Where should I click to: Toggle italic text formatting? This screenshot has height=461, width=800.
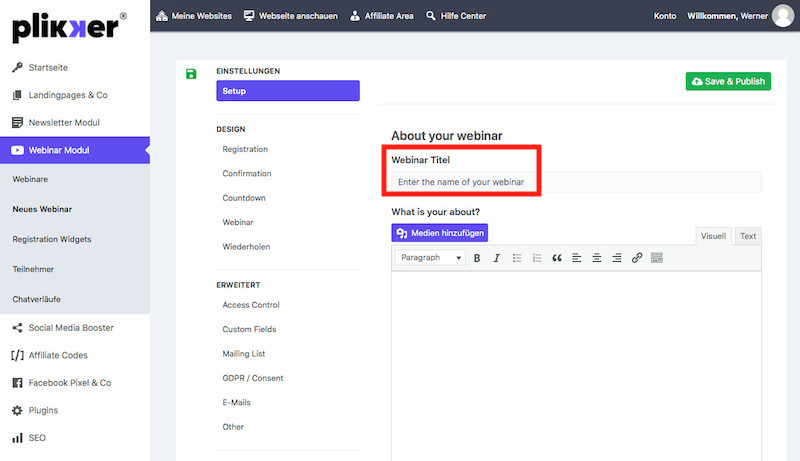pos(496,258)
